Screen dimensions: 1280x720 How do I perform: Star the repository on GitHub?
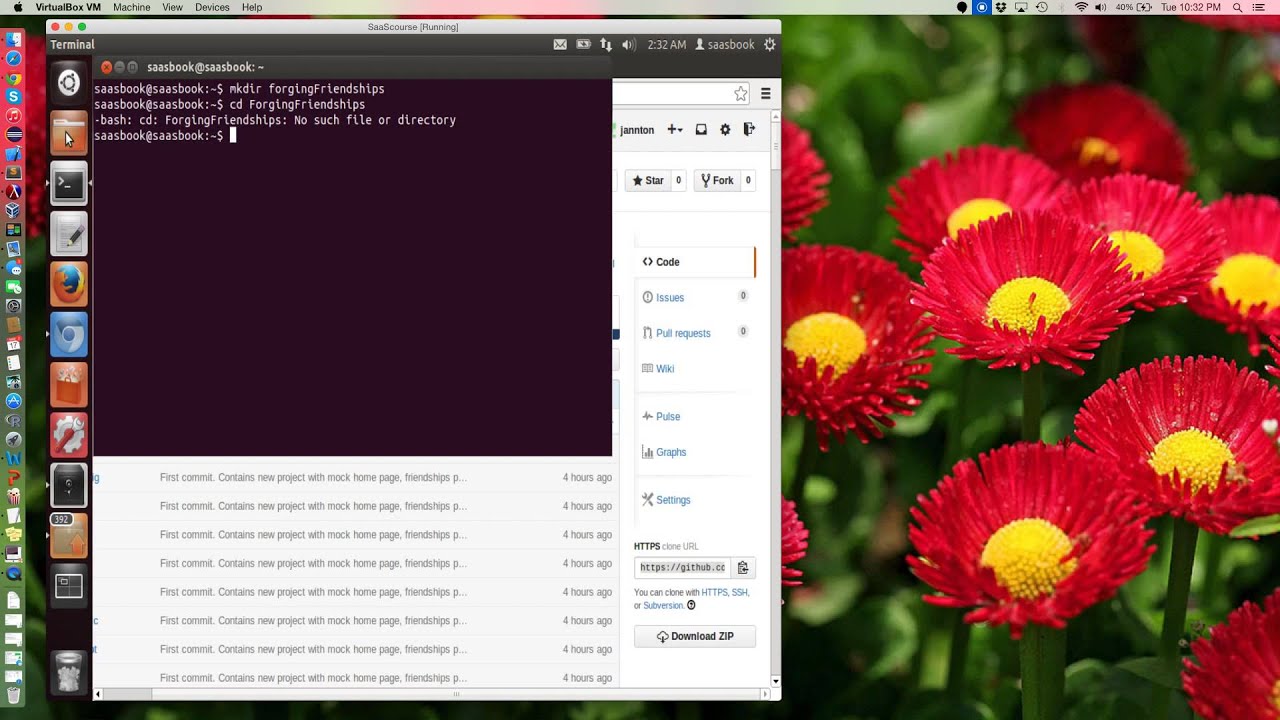pos(648,181)
